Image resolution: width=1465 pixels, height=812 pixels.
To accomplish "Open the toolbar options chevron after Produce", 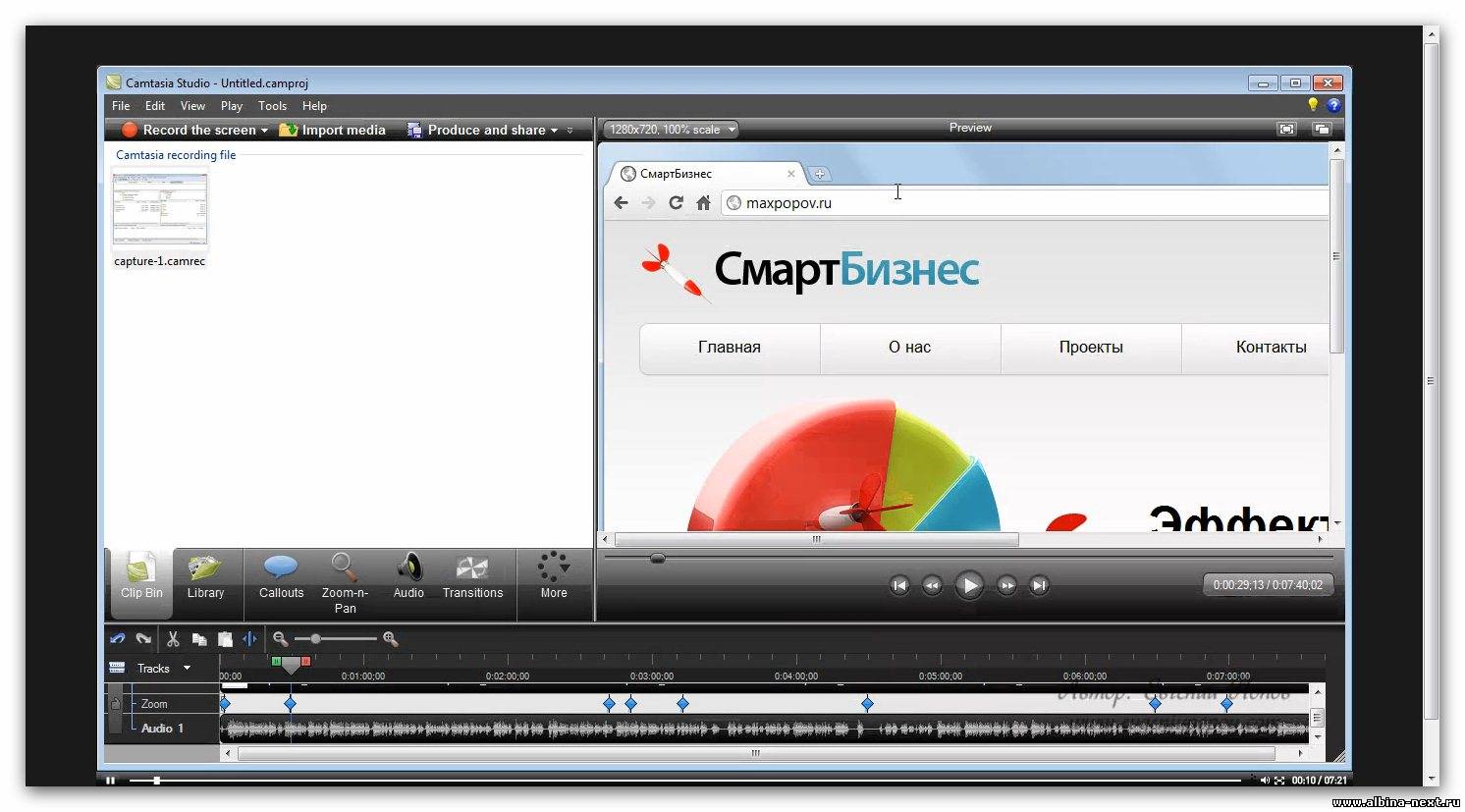I will (x=570, y=131).
